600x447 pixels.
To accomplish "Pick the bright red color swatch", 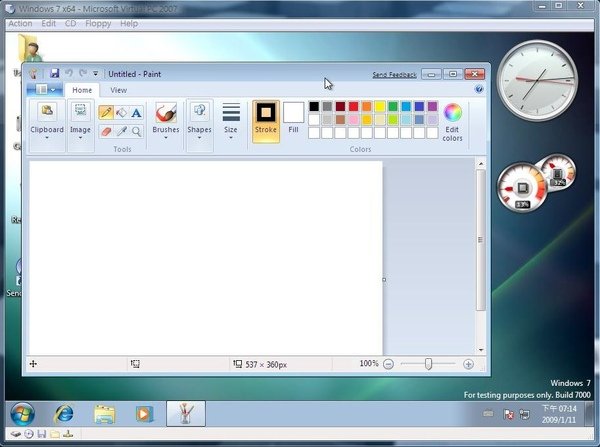I will click(354, 106).
